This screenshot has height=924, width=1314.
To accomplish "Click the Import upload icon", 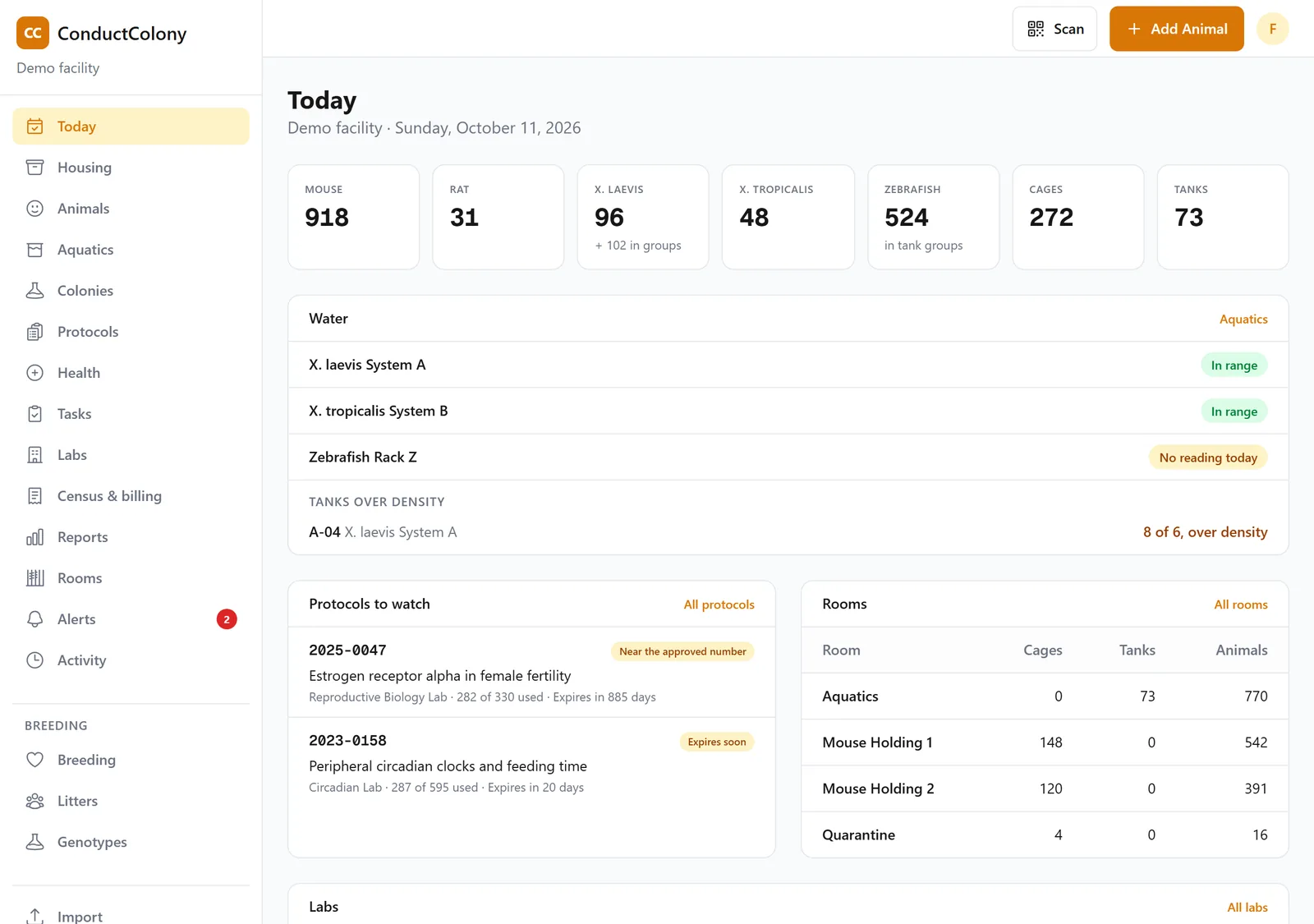I will click(x=34, y=916).
